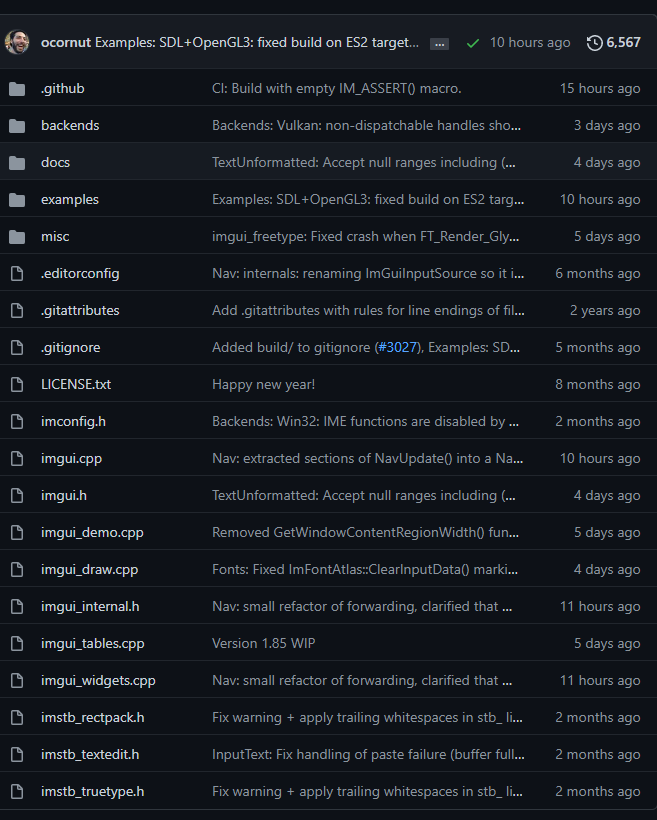
Task: Open the examples folder
Action: coord(70,199)
